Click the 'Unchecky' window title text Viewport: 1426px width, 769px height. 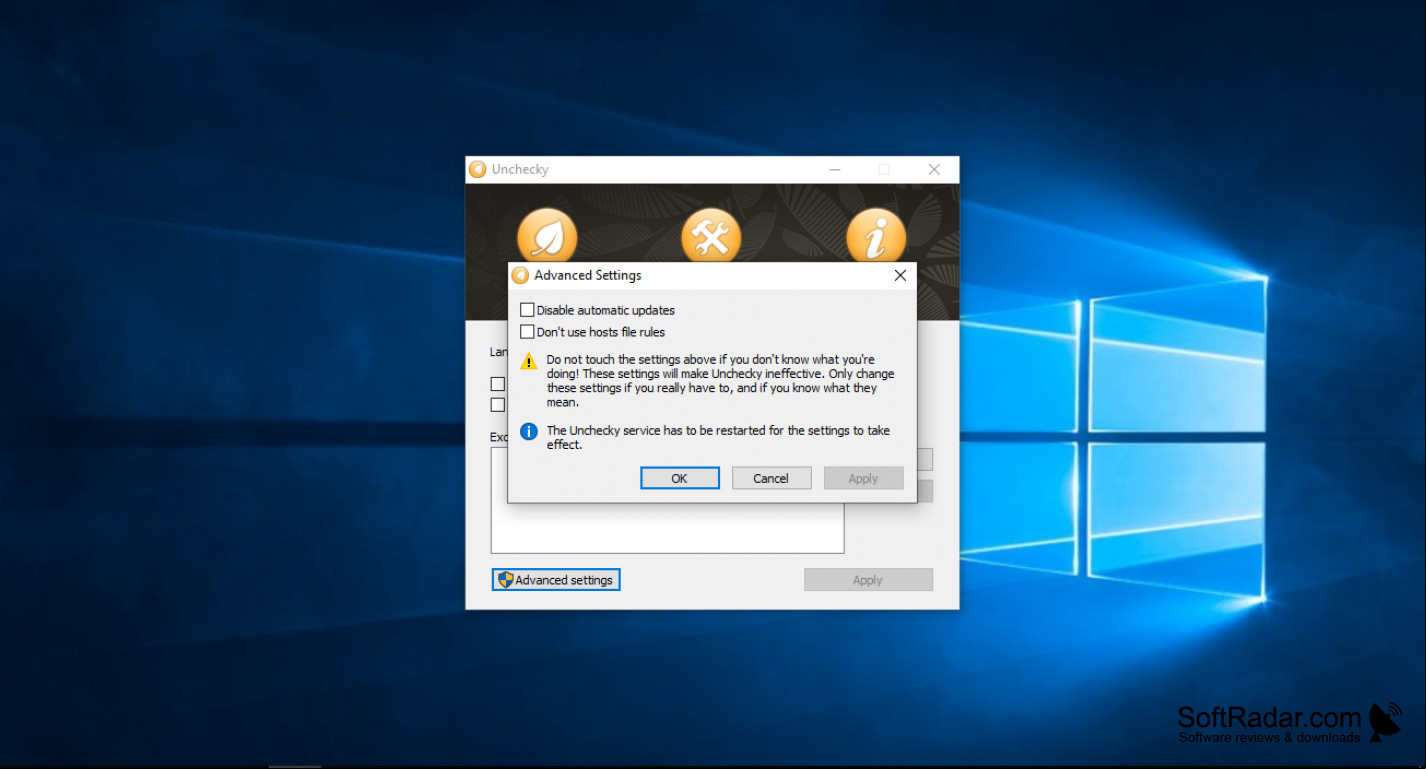click(x=520, y=169)
